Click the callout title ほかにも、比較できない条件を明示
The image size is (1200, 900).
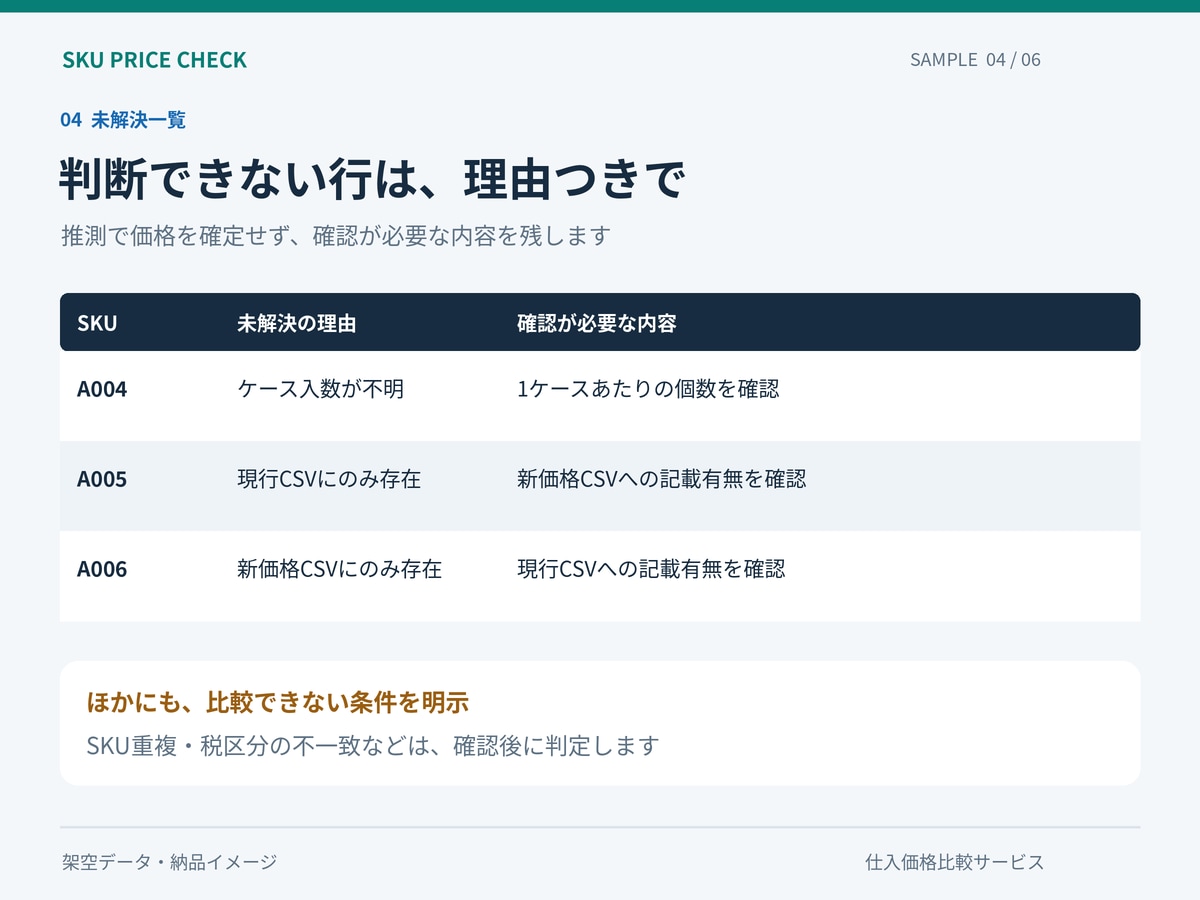pos(278,703)
